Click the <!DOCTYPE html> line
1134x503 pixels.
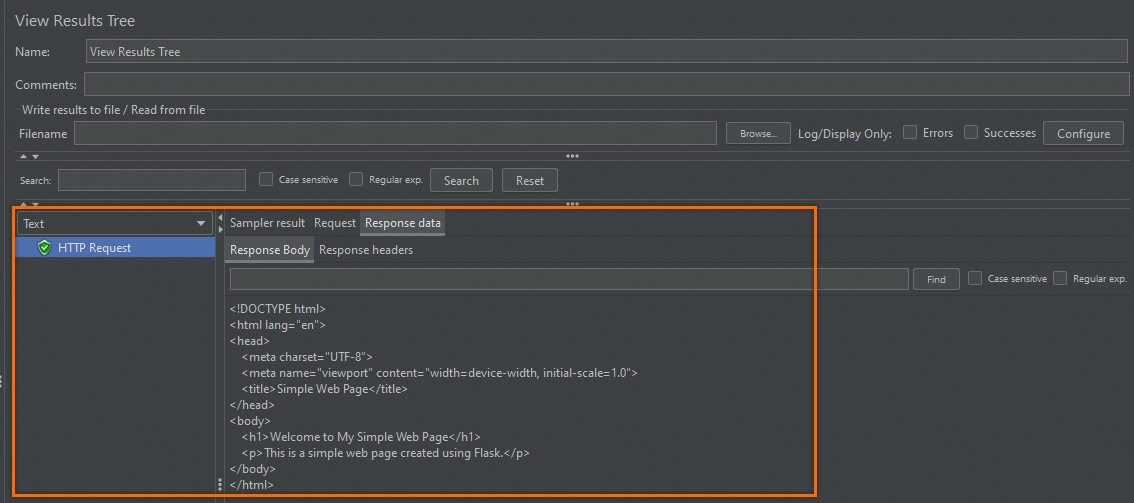(278, 309)
